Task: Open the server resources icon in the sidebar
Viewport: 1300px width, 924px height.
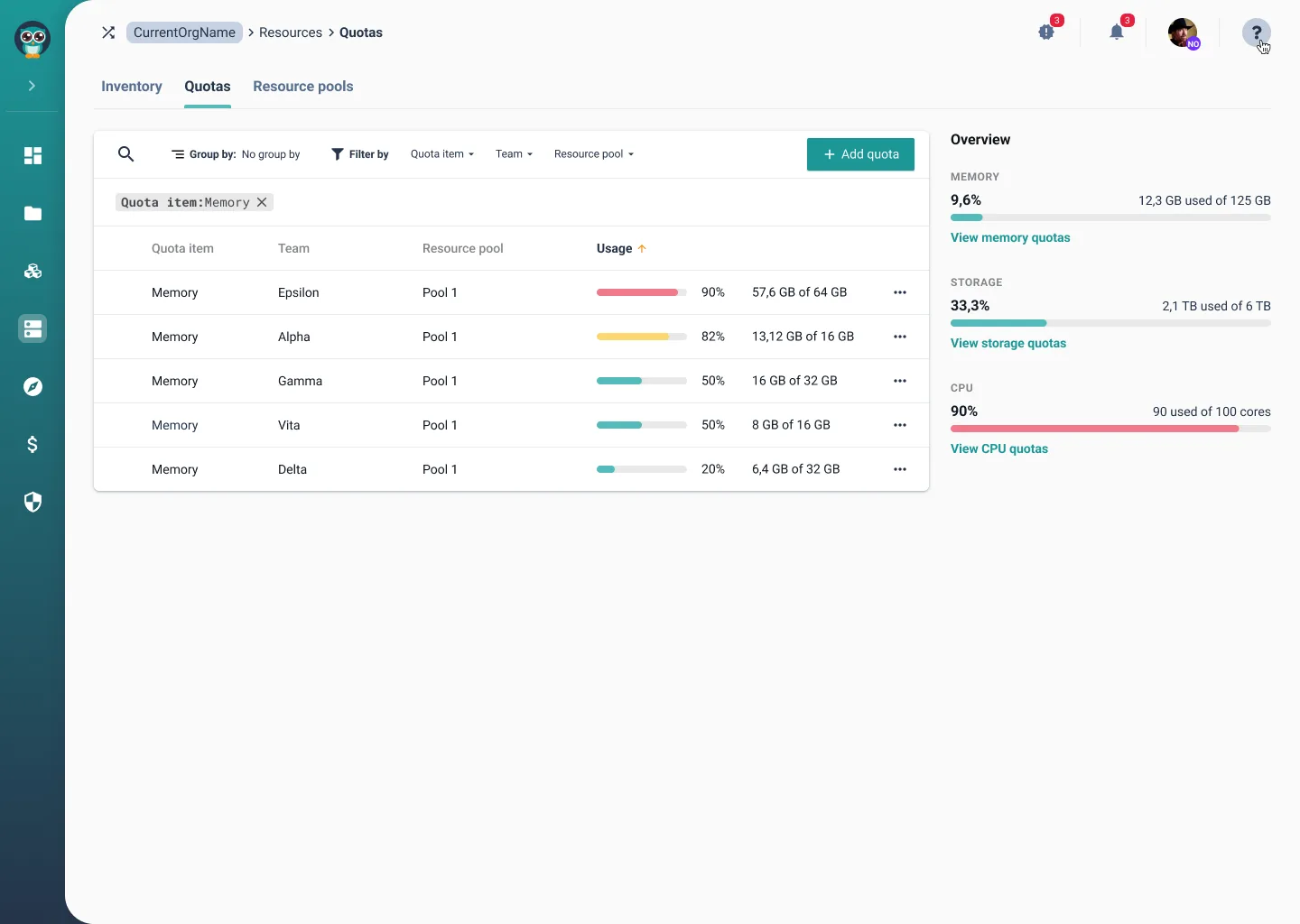Action: (32, 328)
